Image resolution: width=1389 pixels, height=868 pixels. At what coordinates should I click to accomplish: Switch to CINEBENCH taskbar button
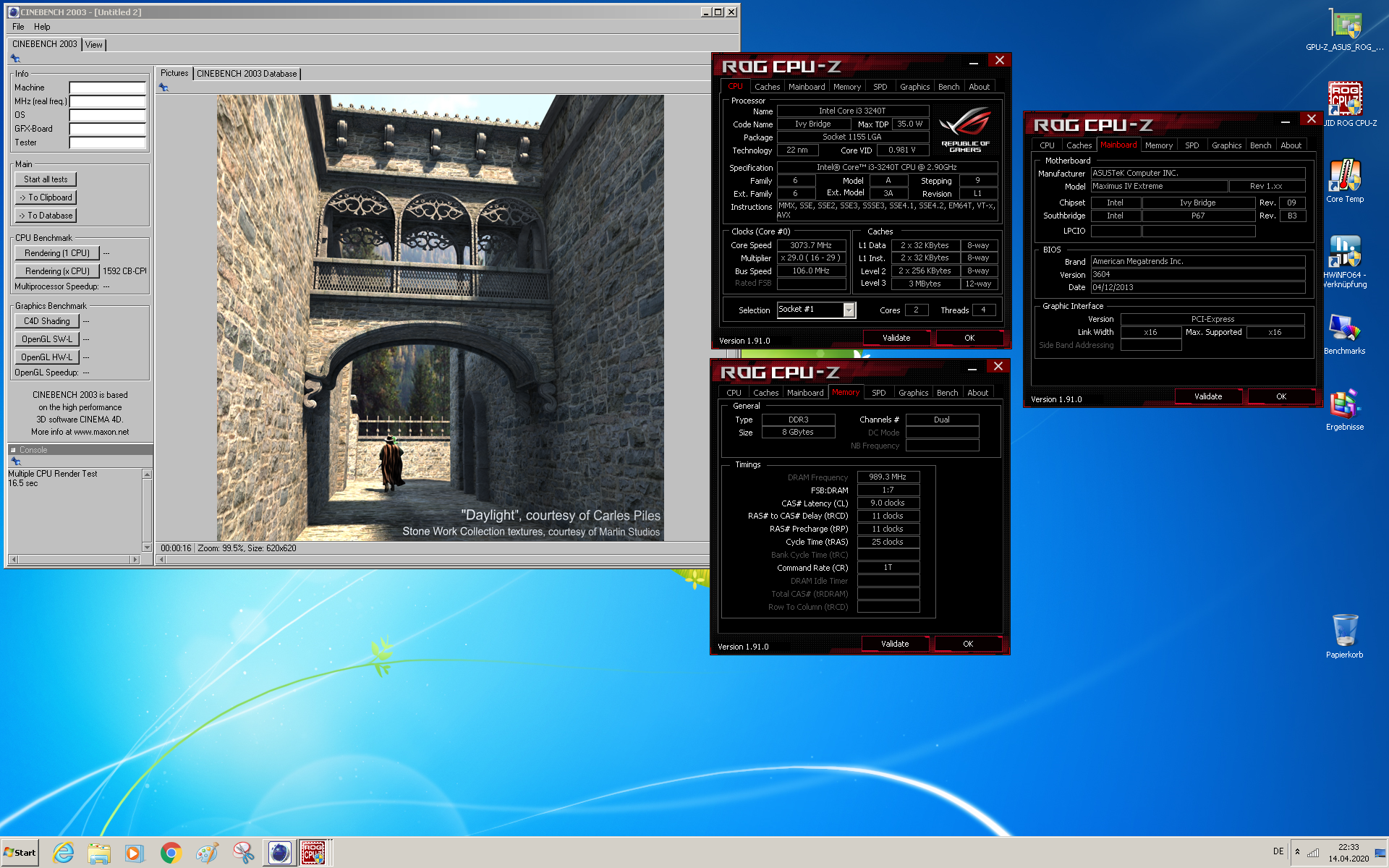[279, 854]
